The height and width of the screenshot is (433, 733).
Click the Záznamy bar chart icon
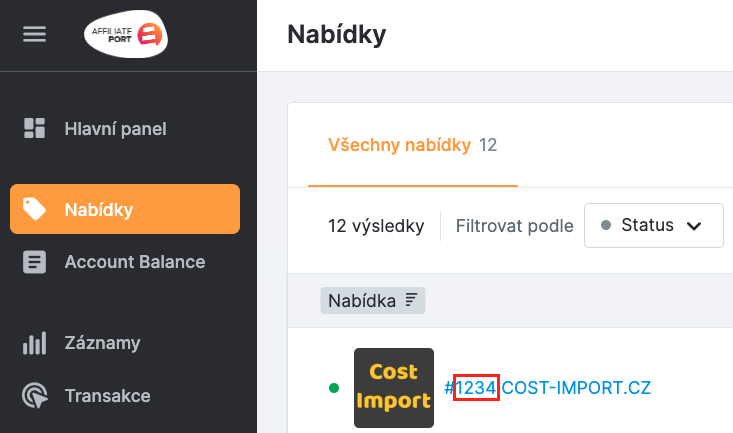click(35, 343)
